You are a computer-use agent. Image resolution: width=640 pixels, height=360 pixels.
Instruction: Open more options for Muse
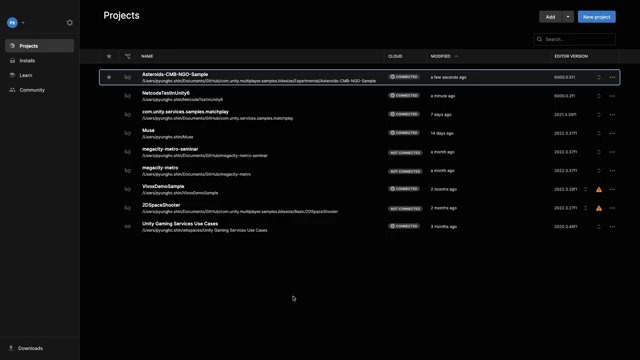pos(612,133)
